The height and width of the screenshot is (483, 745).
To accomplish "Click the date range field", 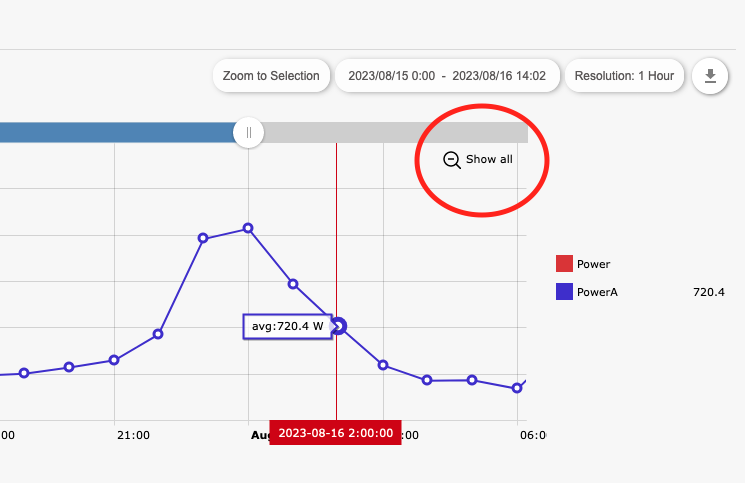I will (446, 76).
